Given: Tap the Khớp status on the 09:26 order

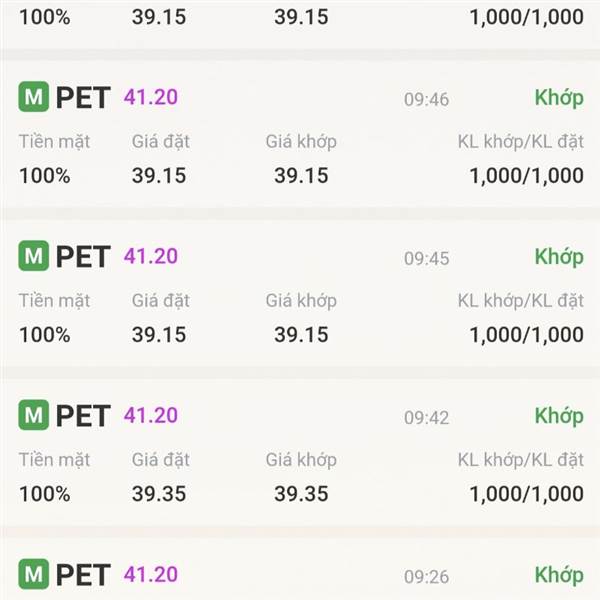Looking at the screenshot, I should [558, 574].
